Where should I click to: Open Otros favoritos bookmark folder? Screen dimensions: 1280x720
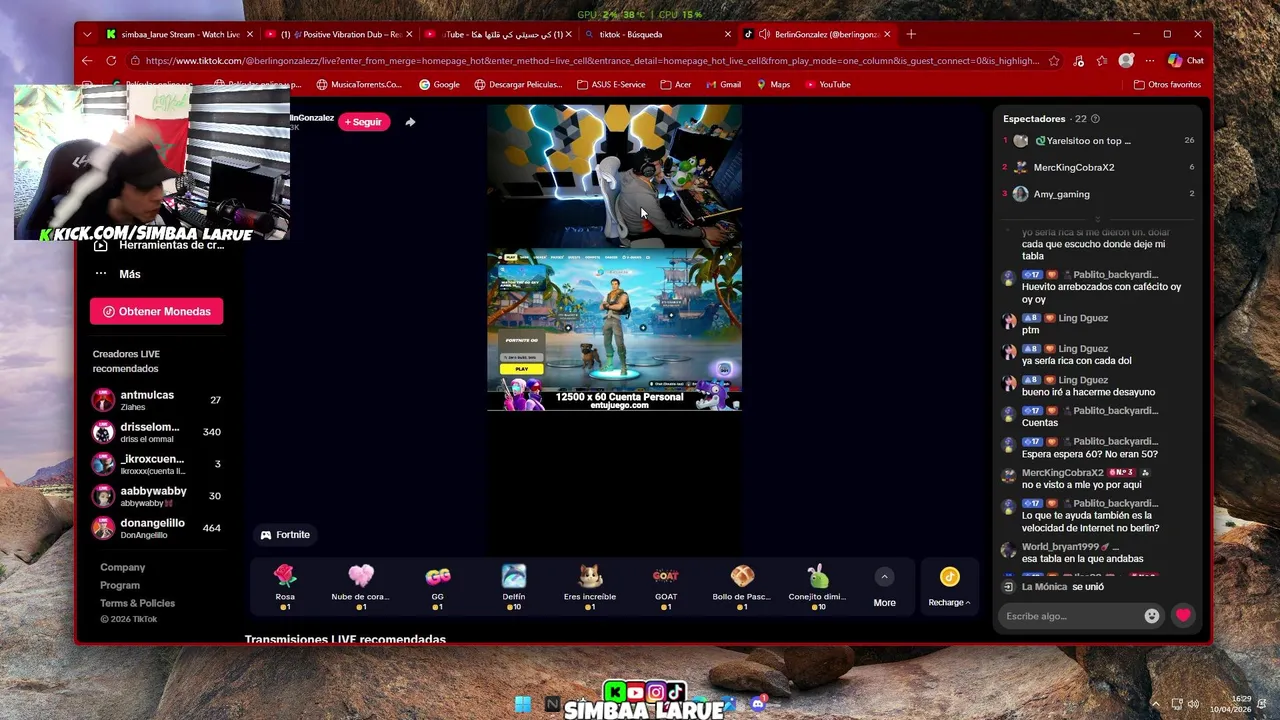click(1167, 85)
